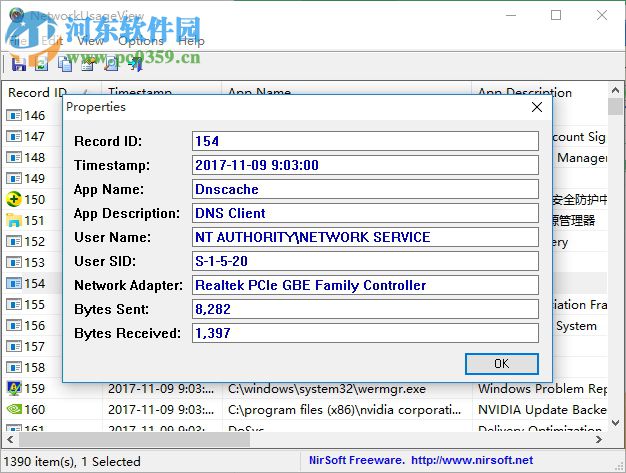Click the Network Adapter field showing Realtek

click(x=365, y=285)
